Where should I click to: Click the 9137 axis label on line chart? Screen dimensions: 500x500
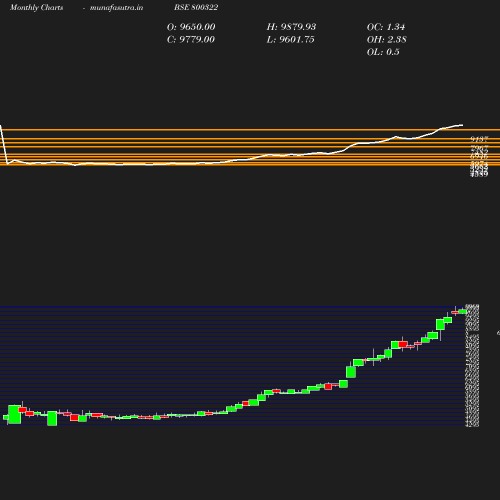pyautogui.click(x=479, y=139)
